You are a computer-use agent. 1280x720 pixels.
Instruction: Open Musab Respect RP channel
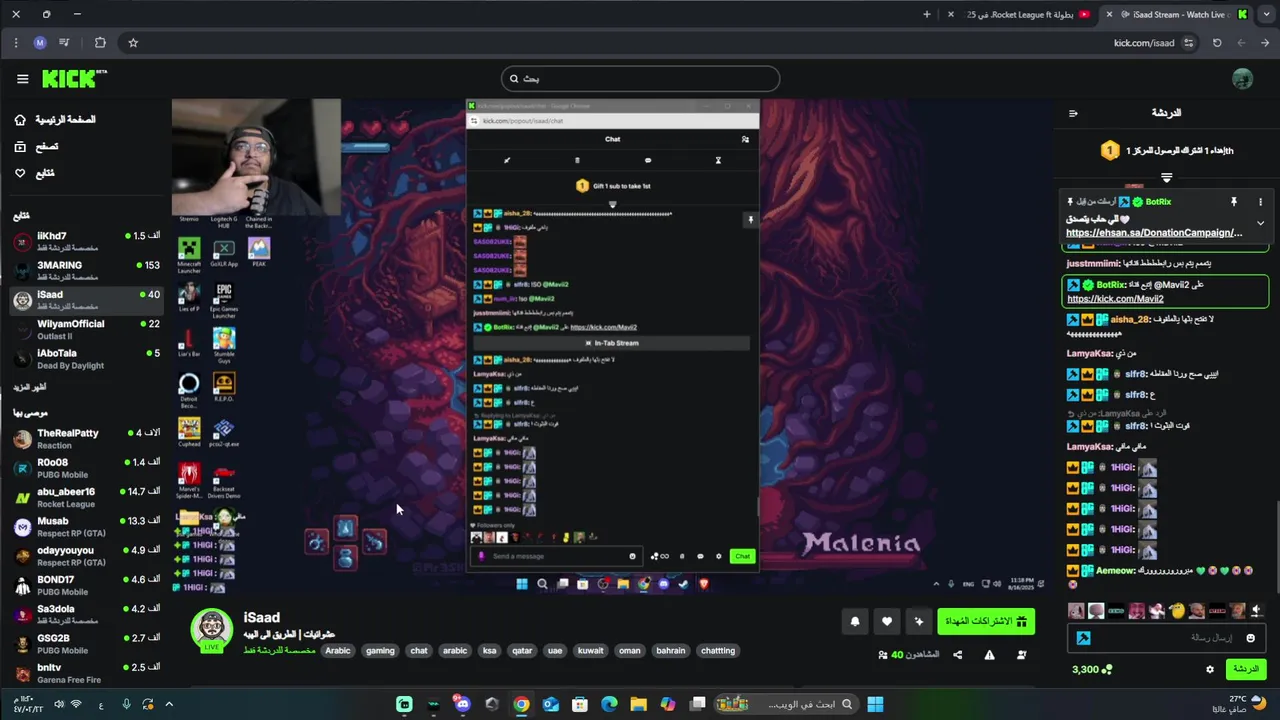86,527
